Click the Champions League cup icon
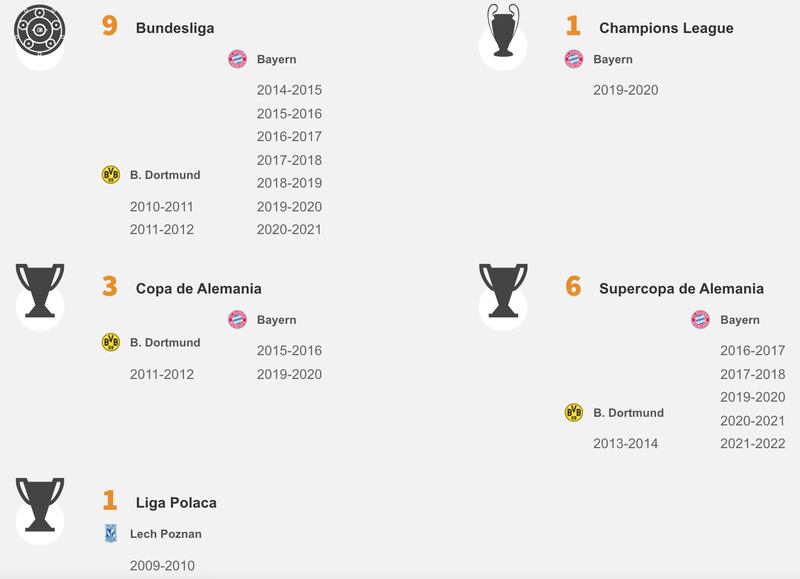The image size is (800, 579). 503,30
